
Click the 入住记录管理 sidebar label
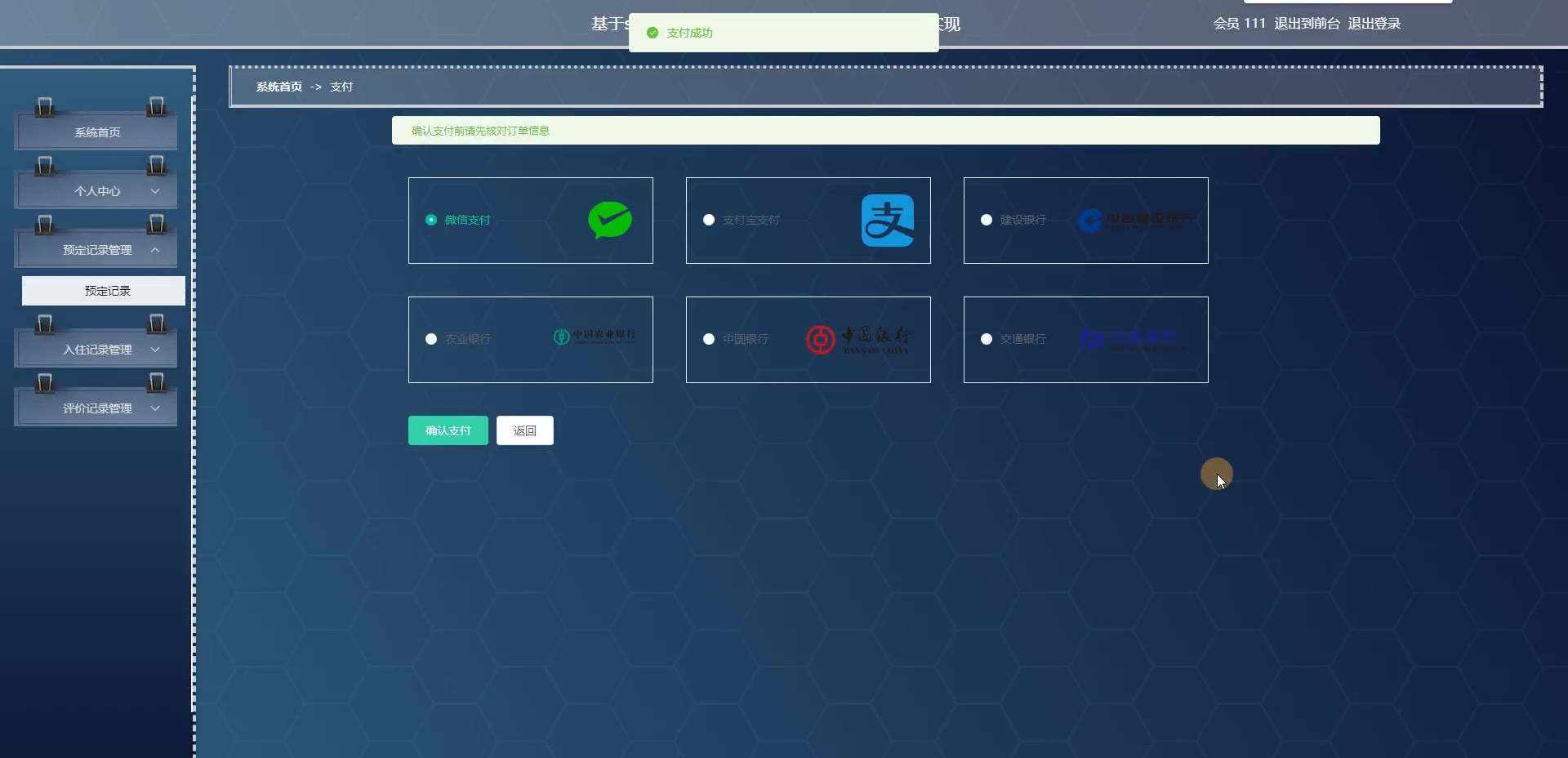(97, 350)
